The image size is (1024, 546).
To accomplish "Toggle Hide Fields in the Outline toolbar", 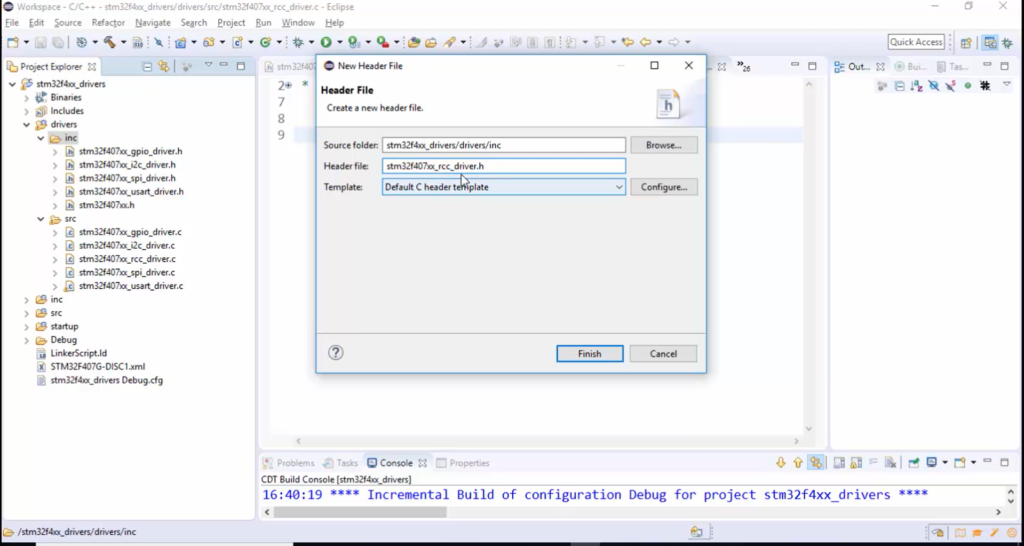I will tap(933, 86).
